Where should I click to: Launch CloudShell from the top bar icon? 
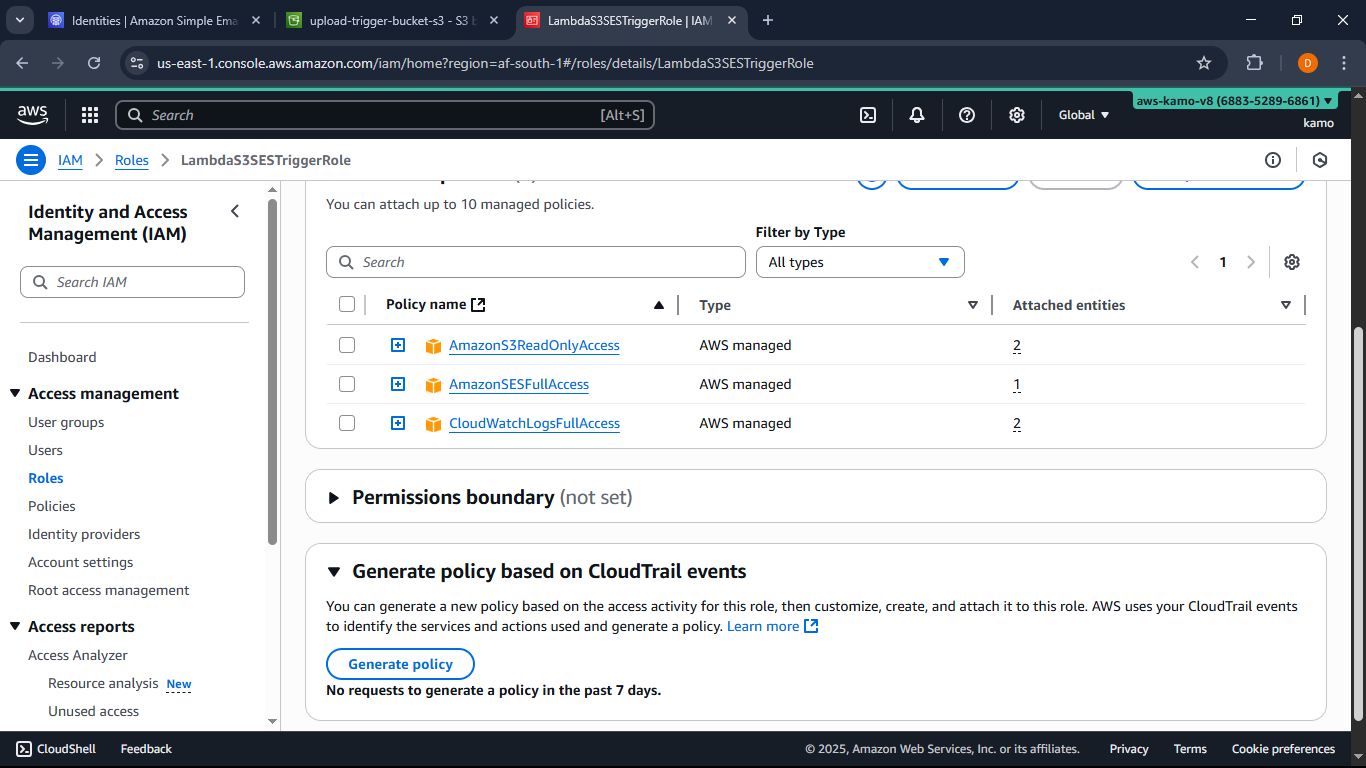click(868, 115)
